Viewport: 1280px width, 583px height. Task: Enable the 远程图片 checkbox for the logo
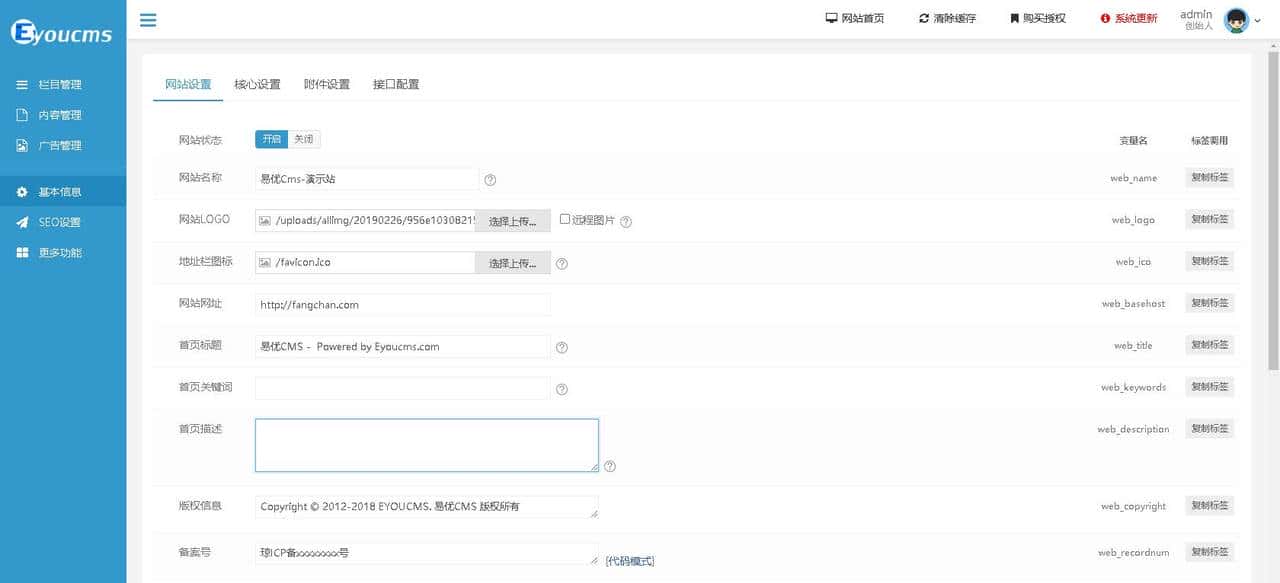pos(566,219)
